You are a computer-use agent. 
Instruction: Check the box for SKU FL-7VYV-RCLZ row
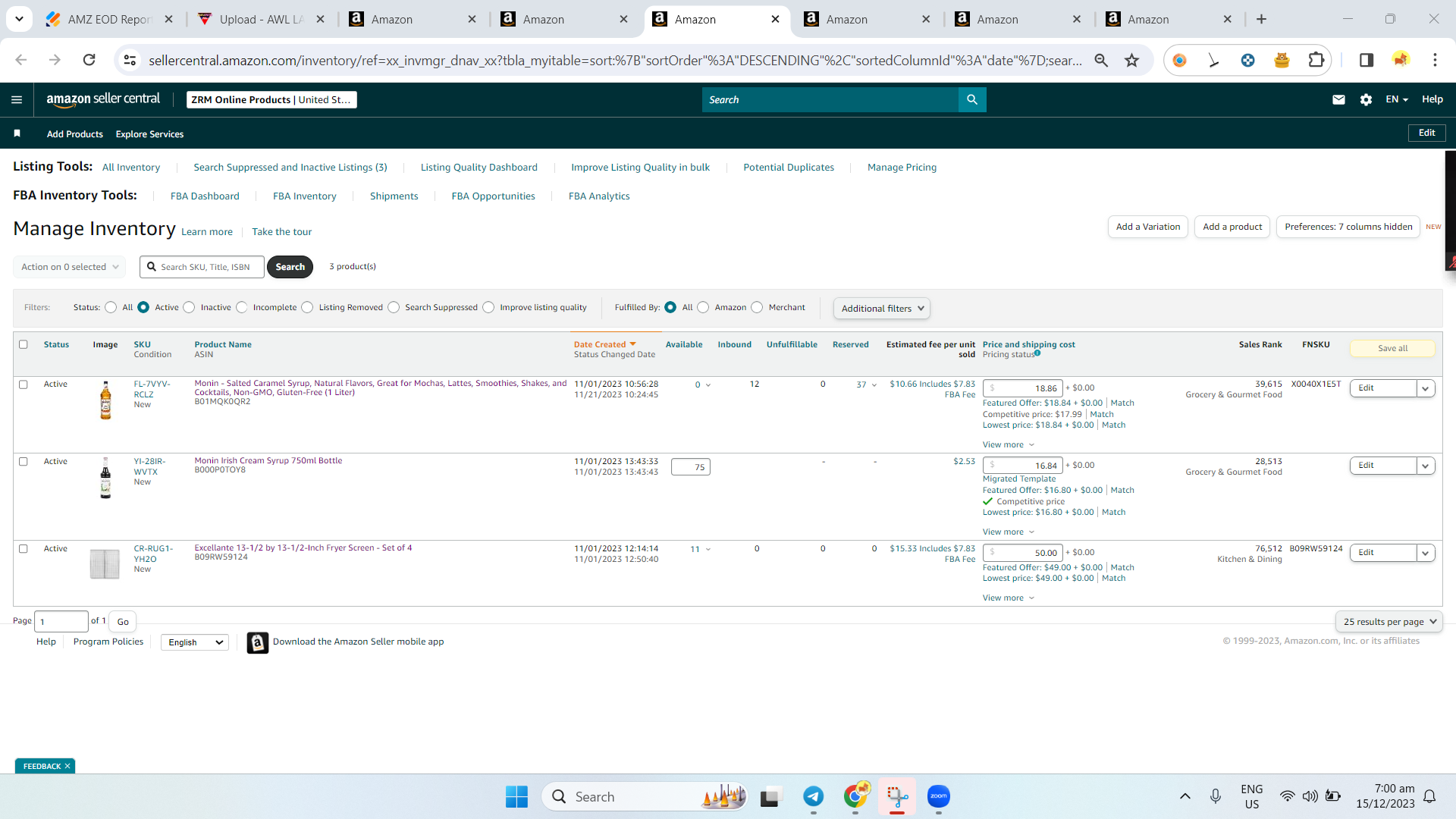tap(23, 384)
